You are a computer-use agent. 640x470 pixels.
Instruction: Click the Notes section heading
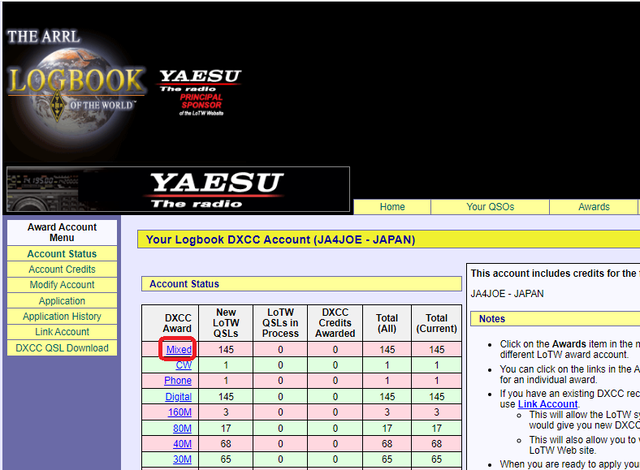coord(555,319)
